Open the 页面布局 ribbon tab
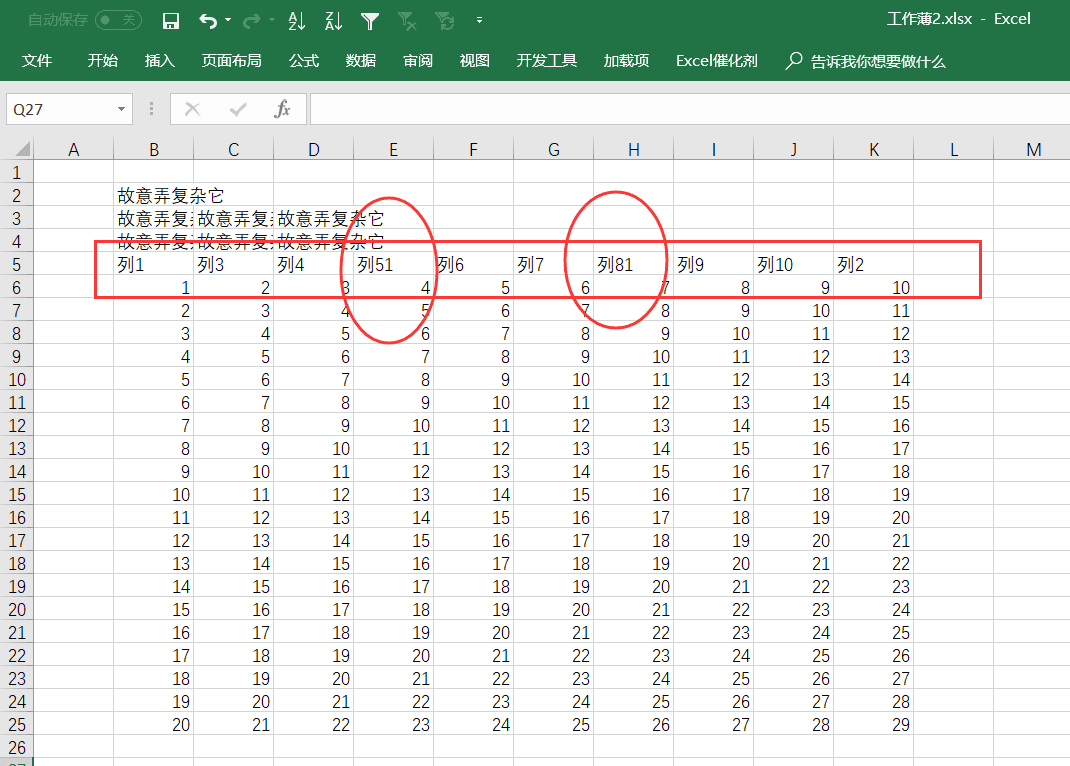The width and height of the screenshot is (1070, 766). (x=231, y=61)
